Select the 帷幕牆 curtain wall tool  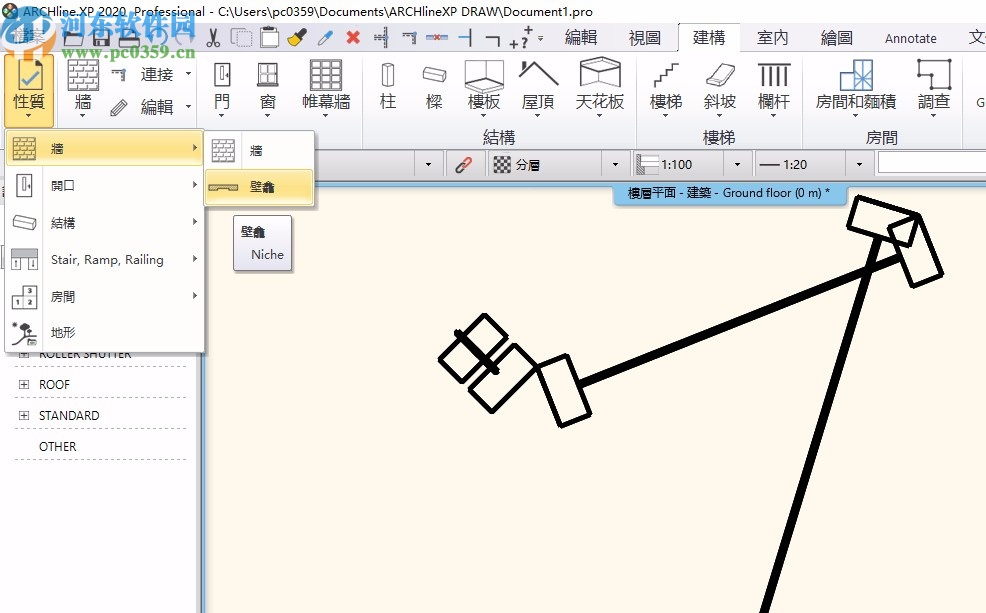326,88
